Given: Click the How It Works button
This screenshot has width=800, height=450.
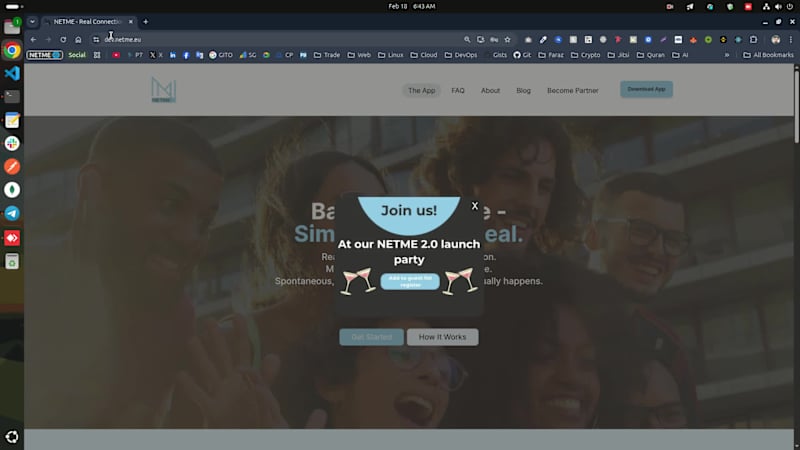Looking at the screenshot, I should pyautogui.click(x=442, y=337).
